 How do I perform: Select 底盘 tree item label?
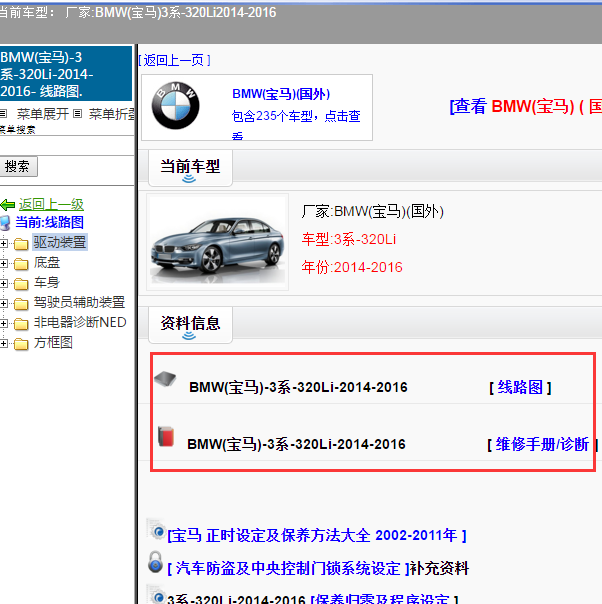click(47, 263)
